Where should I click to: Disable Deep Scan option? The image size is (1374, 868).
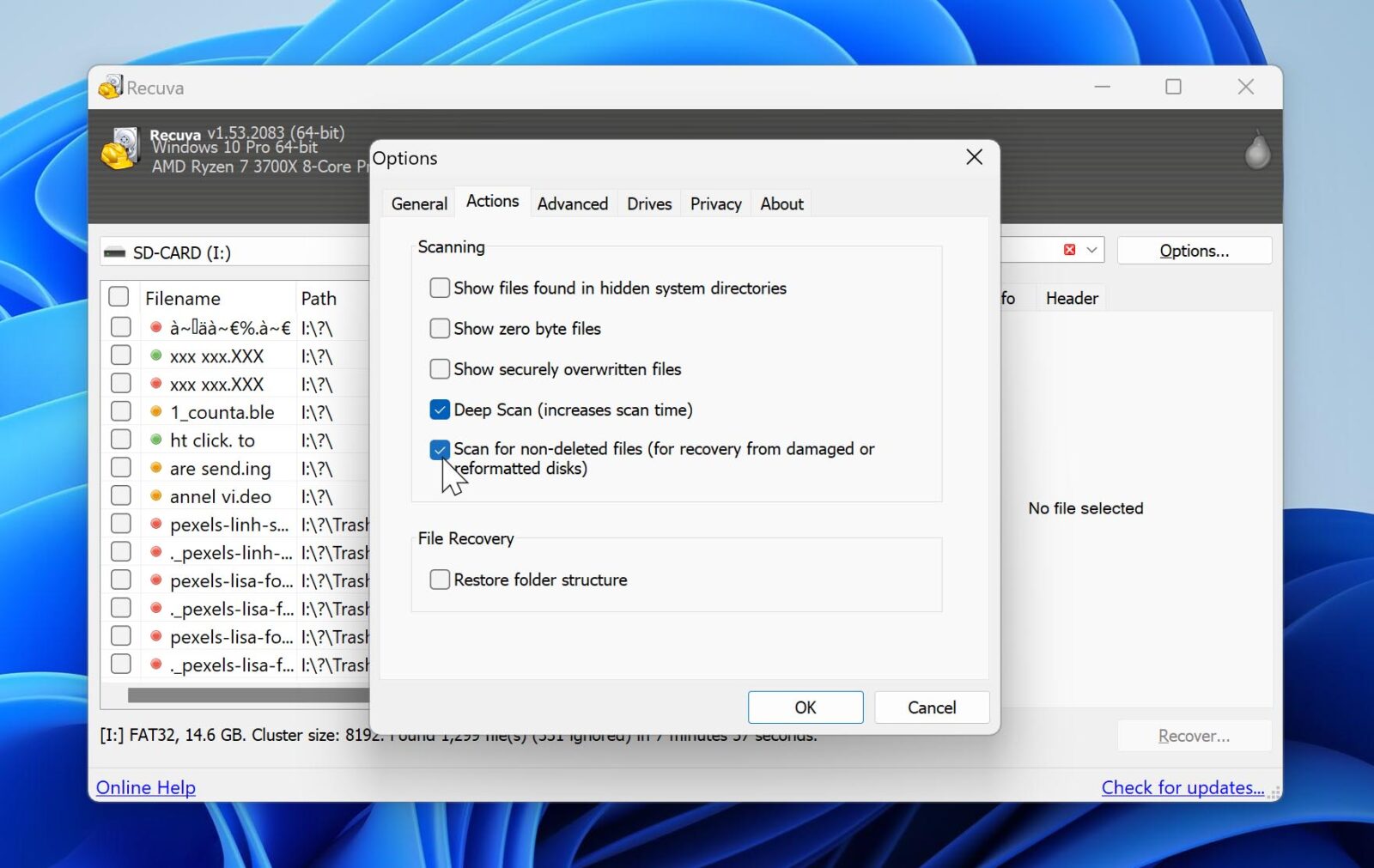(x=440, y=410)
